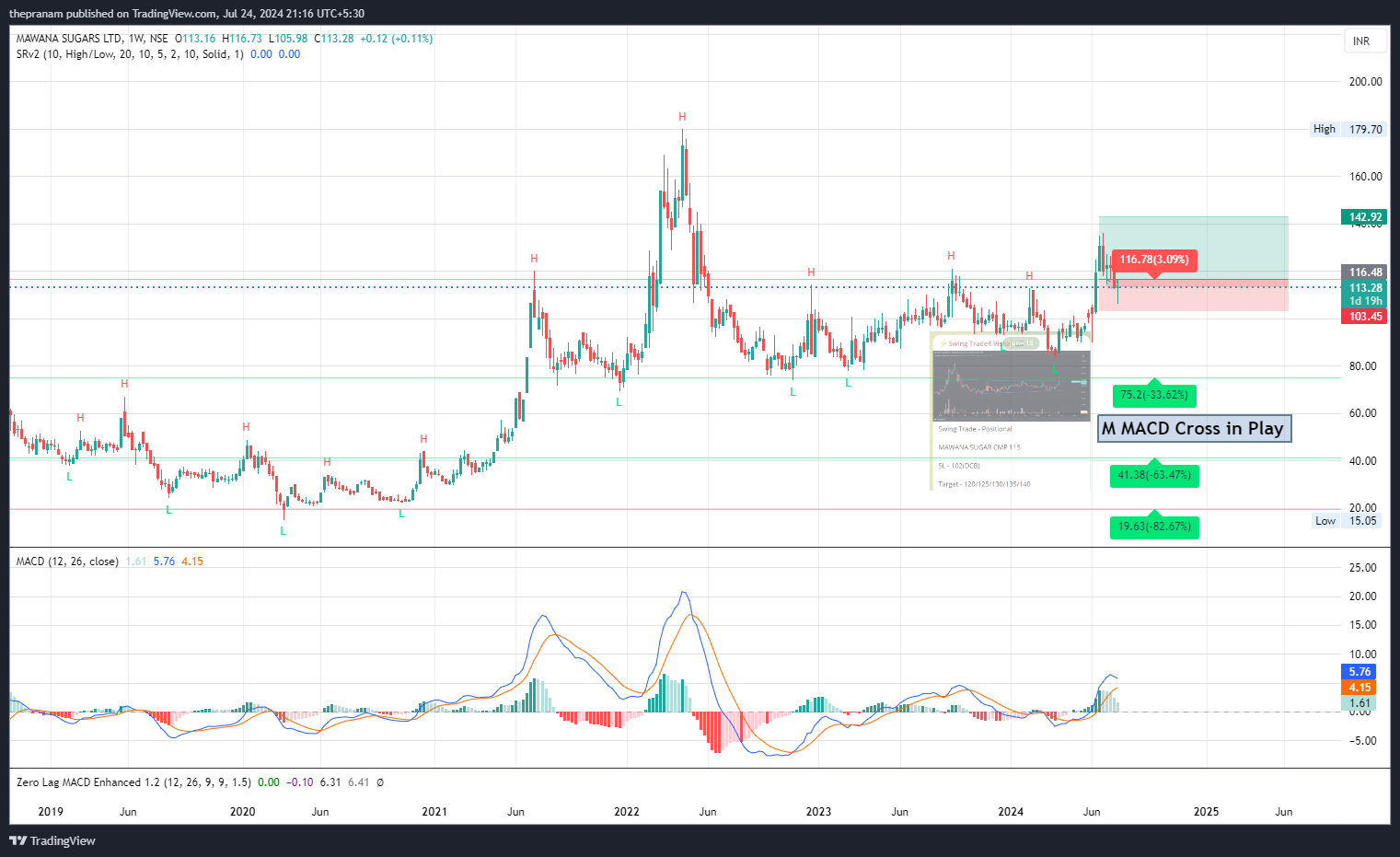1400x857 pixels.
Task: Click the 2021 time axis label
Action: [434, 812]
